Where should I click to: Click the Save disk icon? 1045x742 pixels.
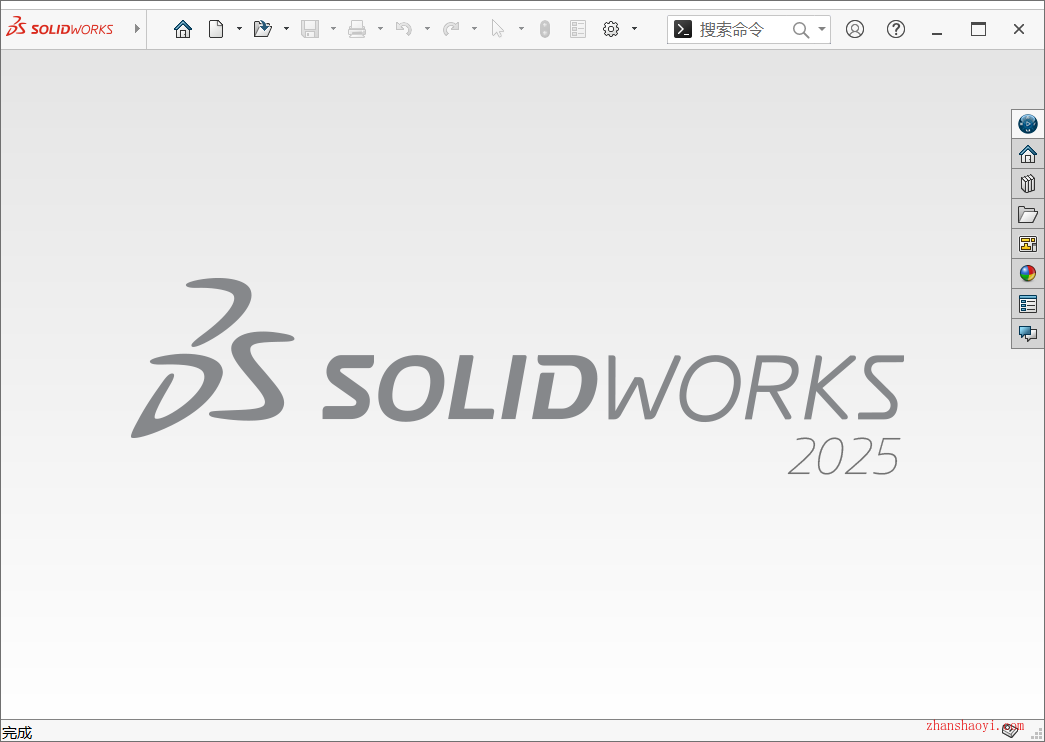[310, 29]
